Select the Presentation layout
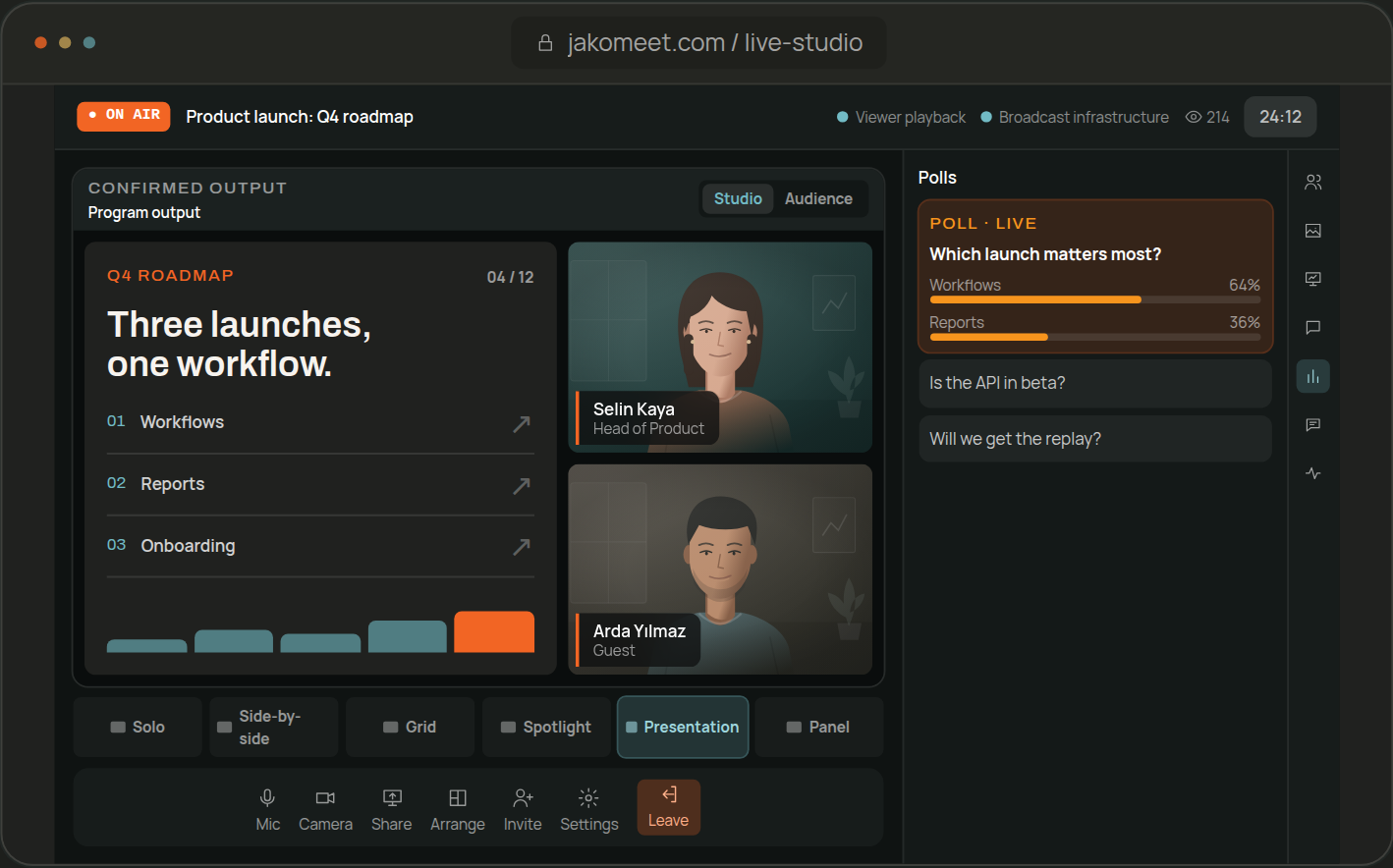 [x=683, y=727]
